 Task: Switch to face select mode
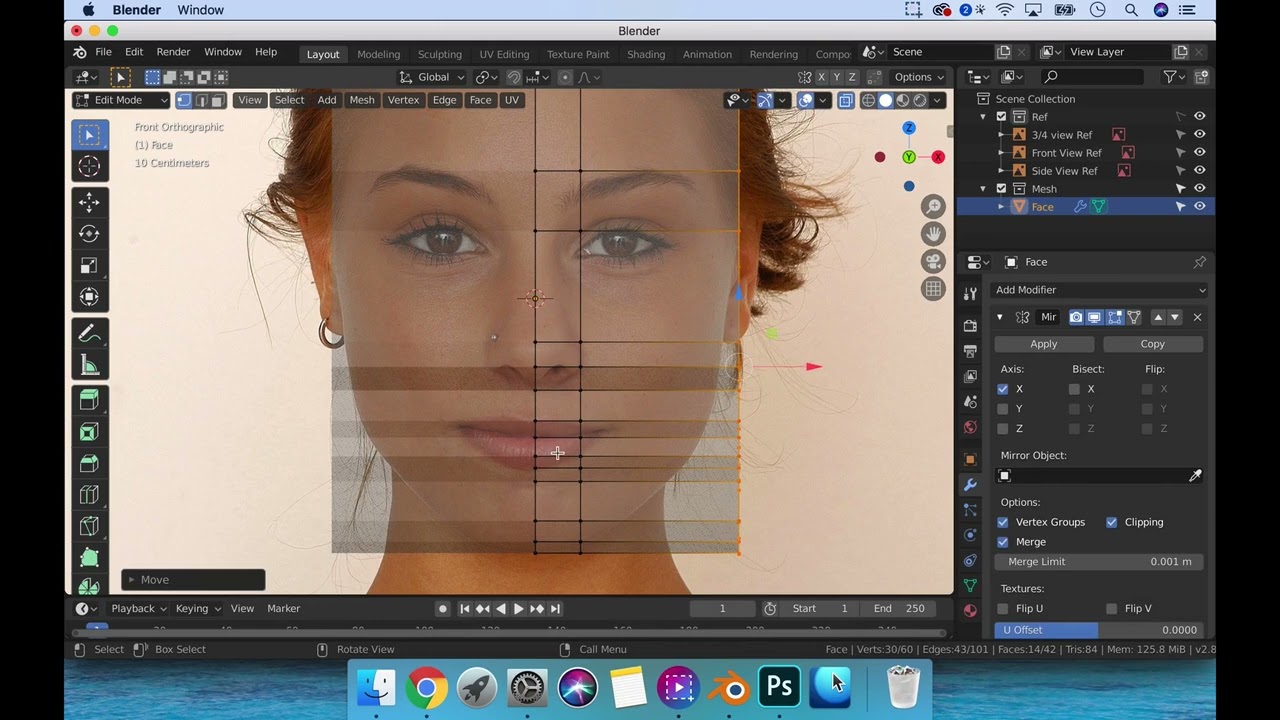point(217,100)
